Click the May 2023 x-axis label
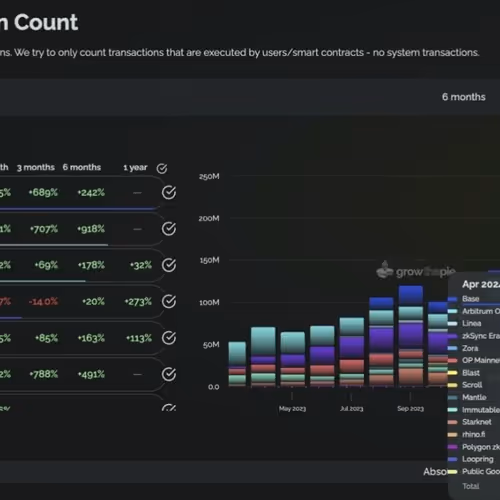 tap(292, 409)
